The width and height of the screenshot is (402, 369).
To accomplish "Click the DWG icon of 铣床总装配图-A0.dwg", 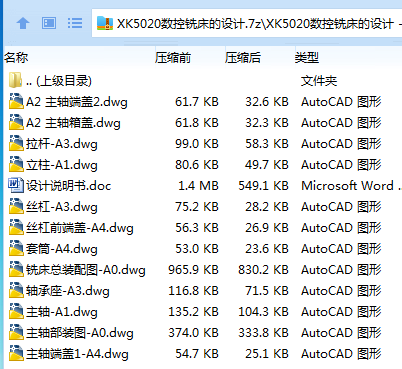I will click(16, 270).
